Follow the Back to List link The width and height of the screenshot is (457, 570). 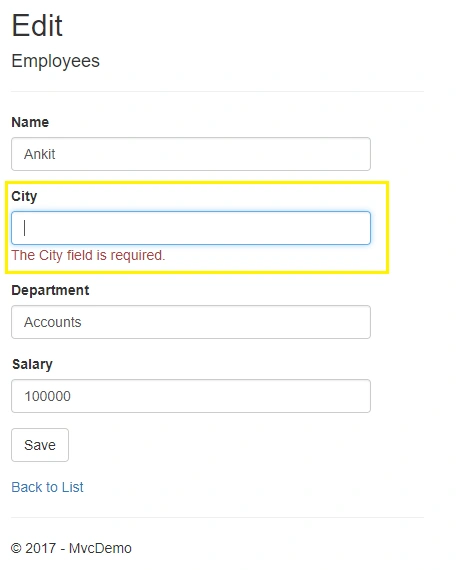coord(47,487)
